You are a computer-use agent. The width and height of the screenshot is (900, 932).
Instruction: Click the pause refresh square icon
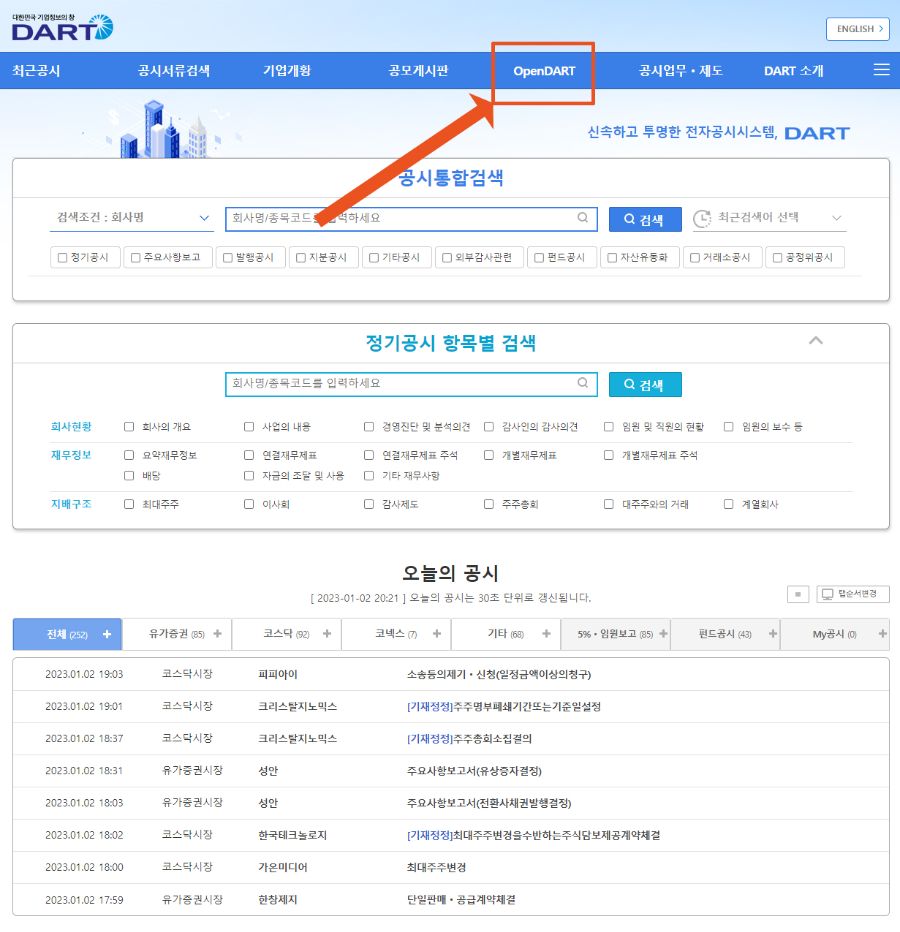coord(798,594)
